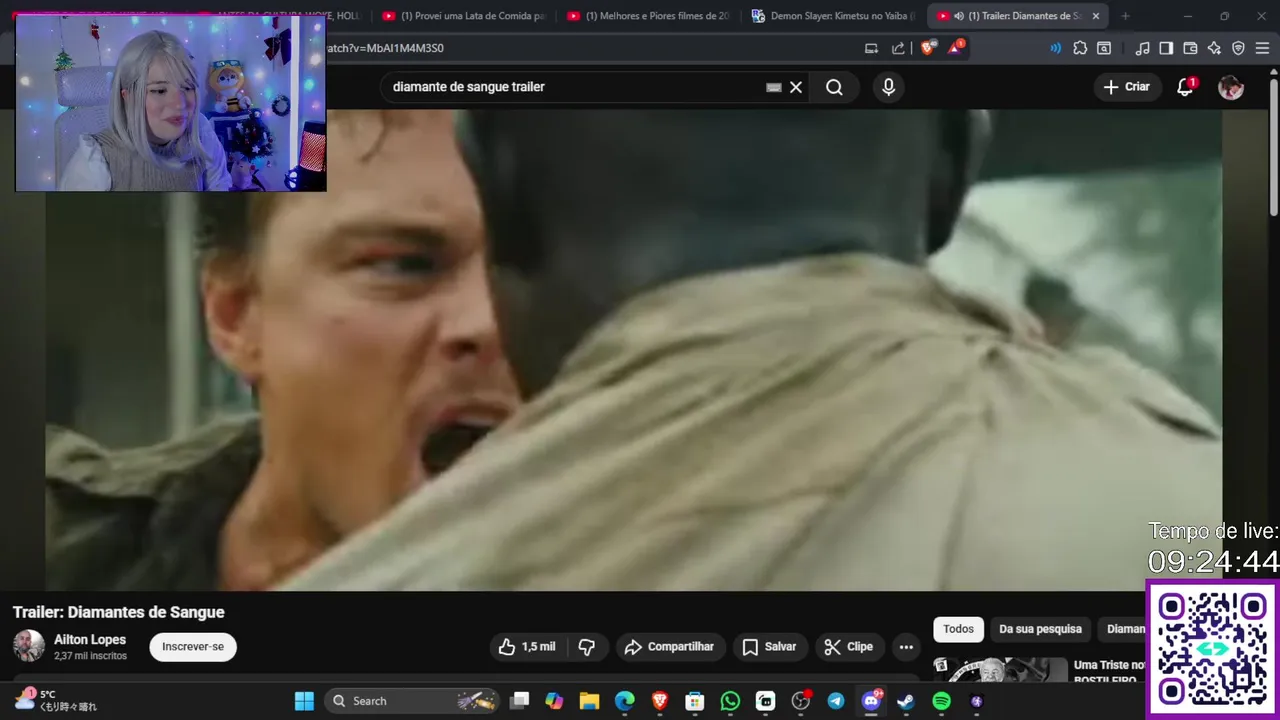Viewport: 1280px width, 720px height.
Task: Select the Todos filter chip
Action: [958, 629]
